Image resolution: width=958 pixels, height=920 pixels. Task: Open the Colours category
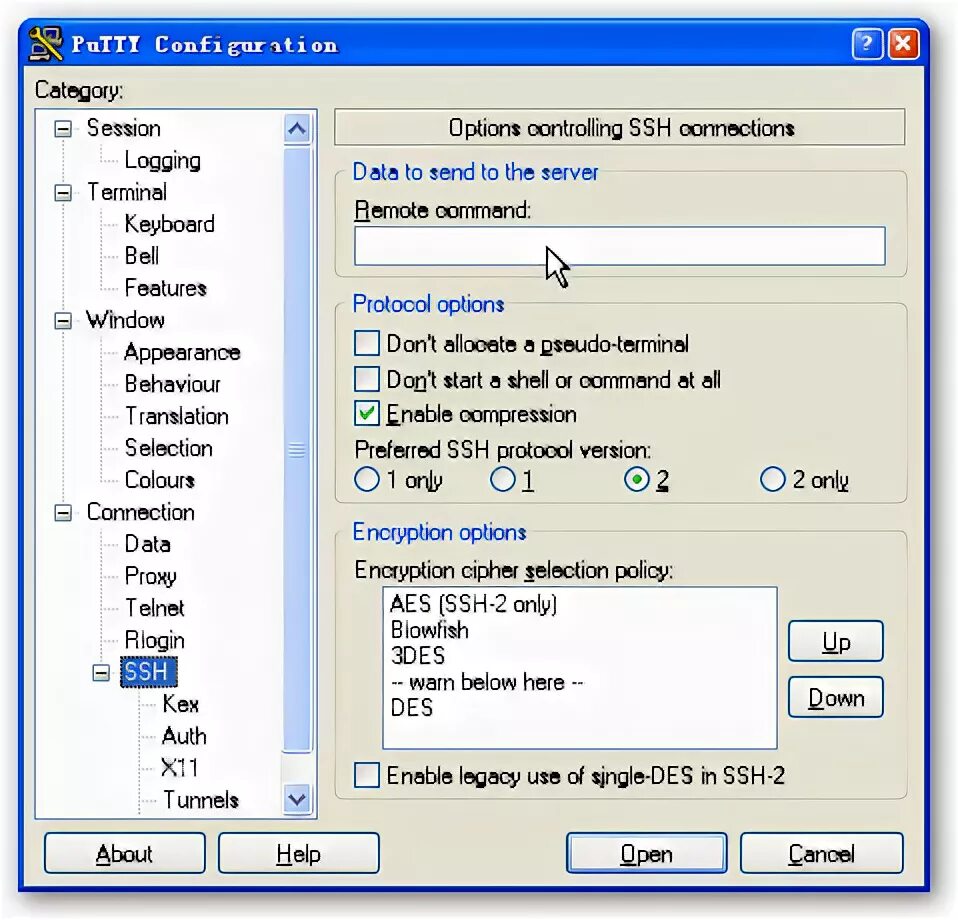pos(159,480)
